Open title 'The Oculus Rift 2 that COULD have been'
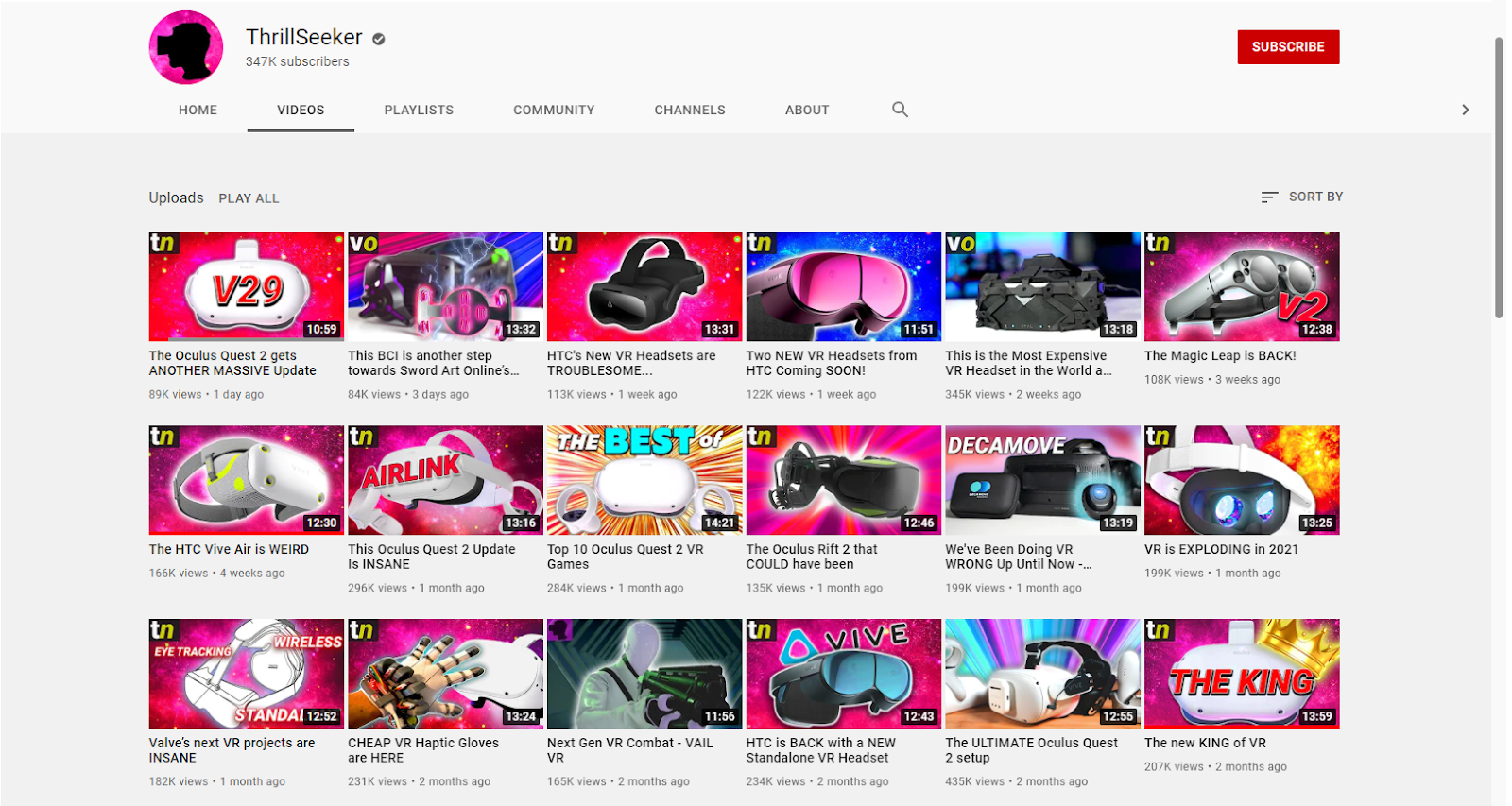The image size is (1512, 806). pyautogui.click(x=812, y=557)
